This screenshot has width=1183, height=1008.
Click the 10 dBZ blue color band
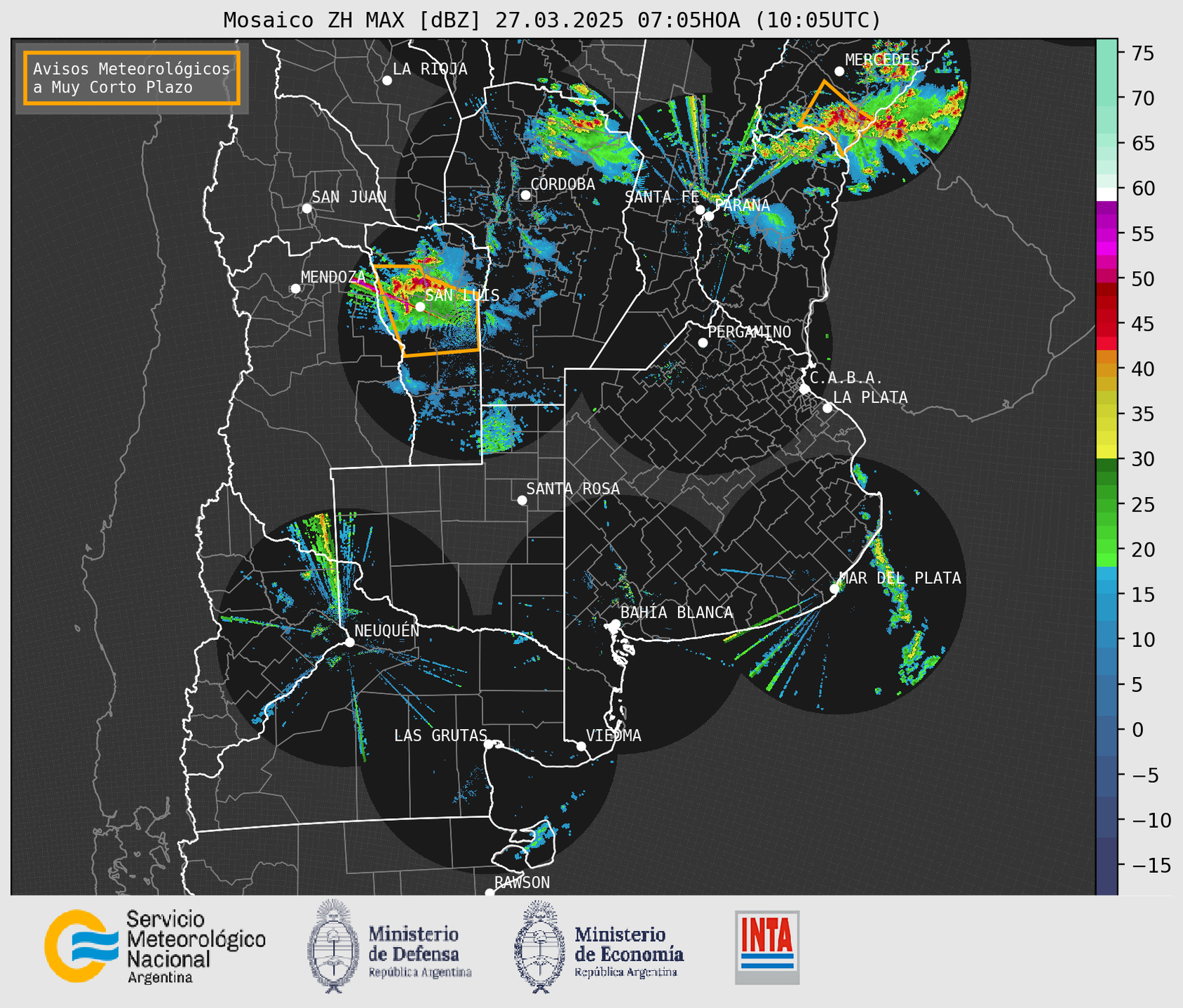click(x=1107, y=639)
